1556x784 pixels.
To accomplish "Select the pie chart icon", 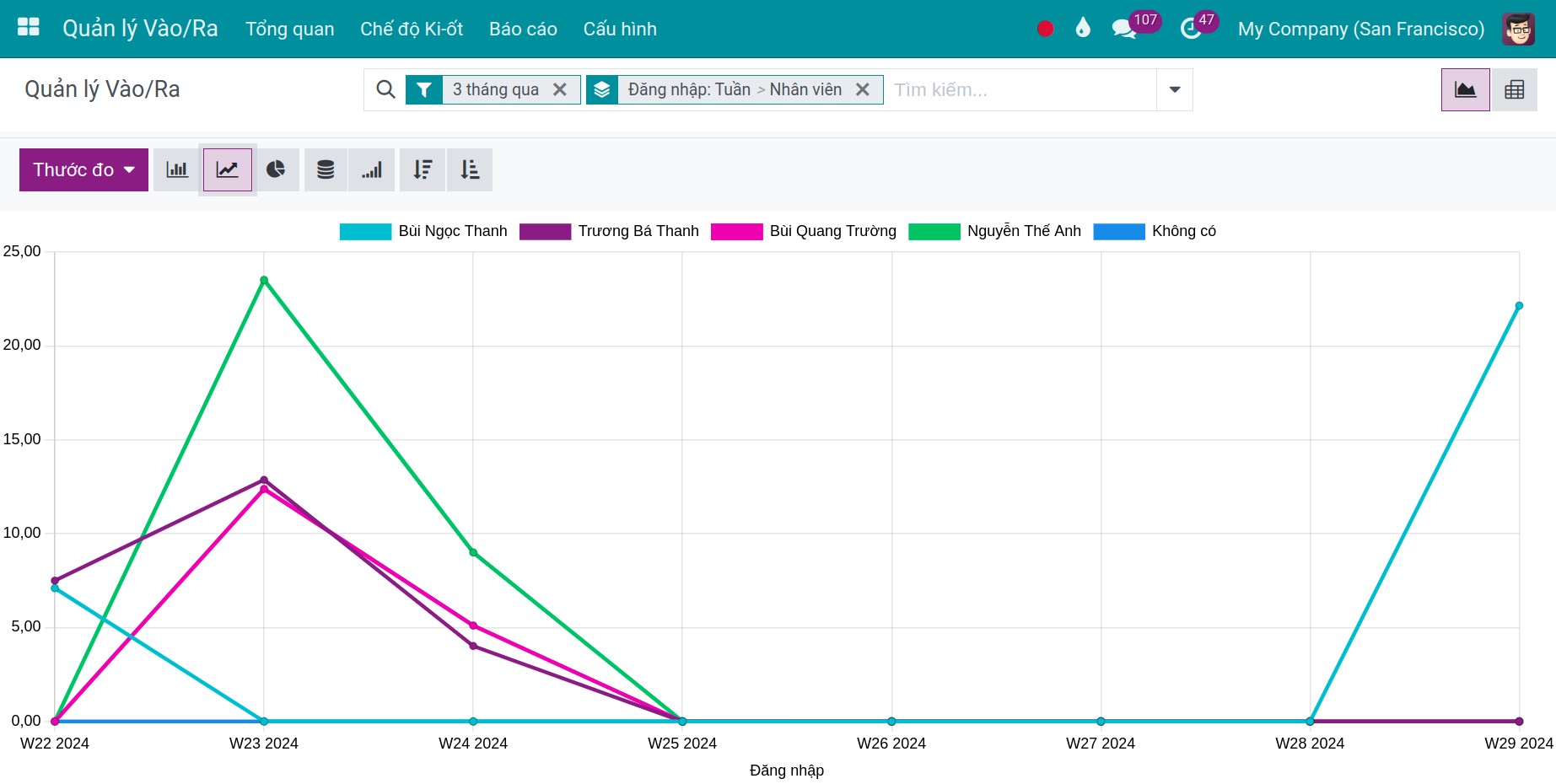I will pos(276,169).
